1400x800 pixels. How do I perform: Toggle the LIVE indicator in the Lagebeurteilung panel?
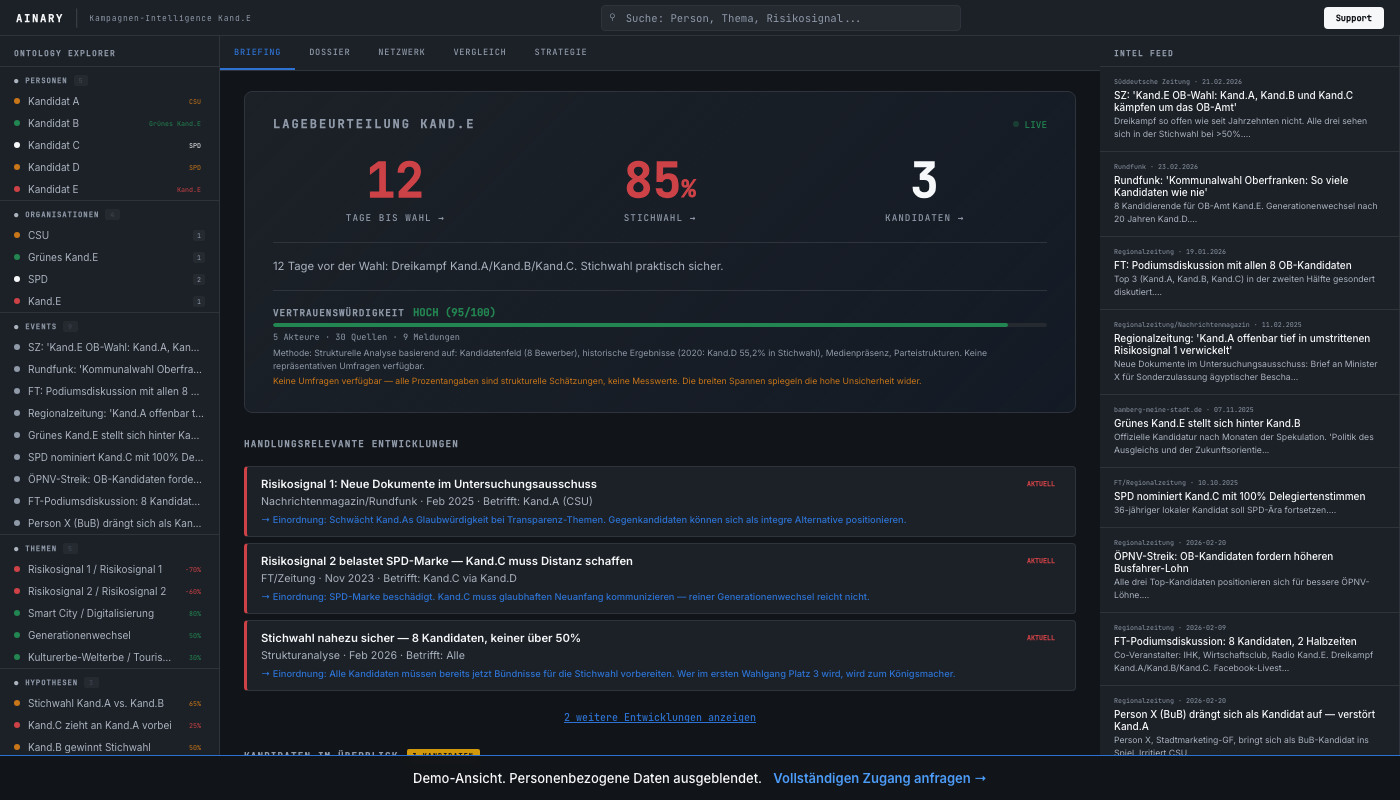pos(1031,124)
